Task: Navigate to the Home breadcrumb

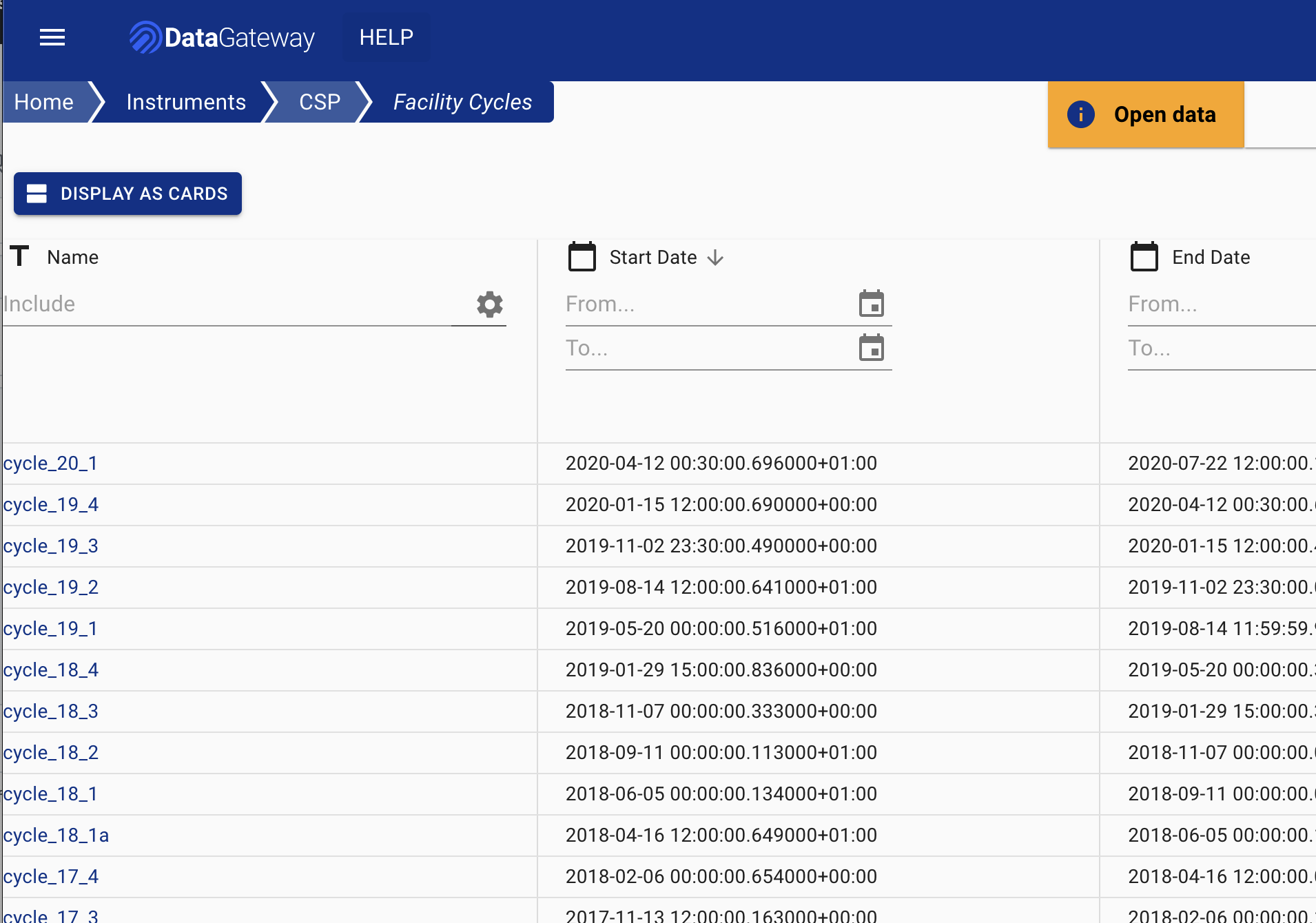Action: pyautogui.click(x=43, y=101)
